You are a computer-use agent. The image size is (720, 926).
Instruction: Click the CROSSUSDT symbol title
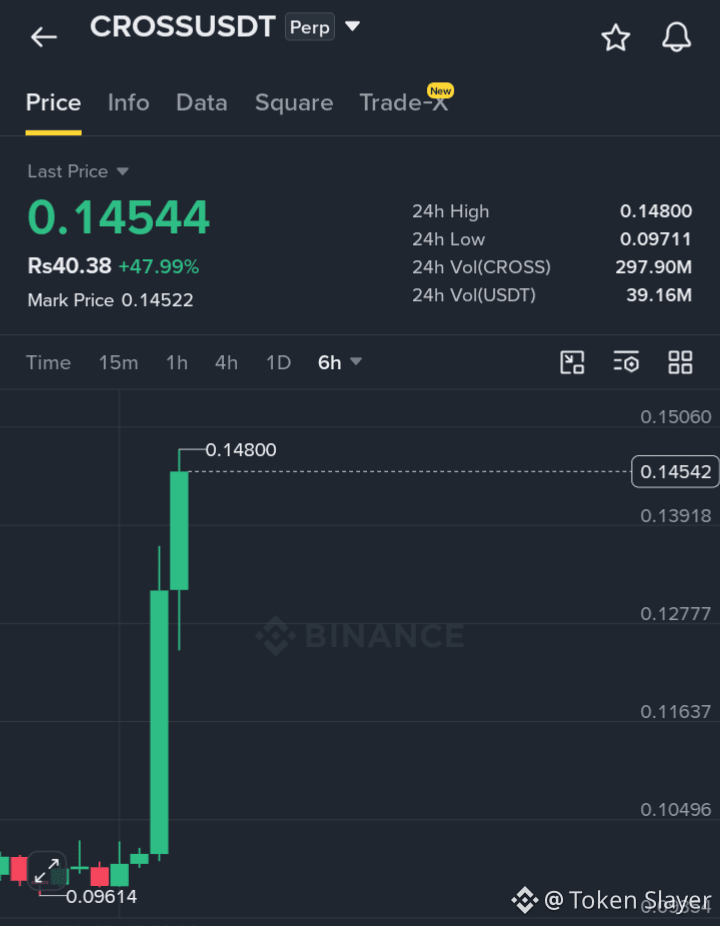pyautogui.click(x=183, y=27)
